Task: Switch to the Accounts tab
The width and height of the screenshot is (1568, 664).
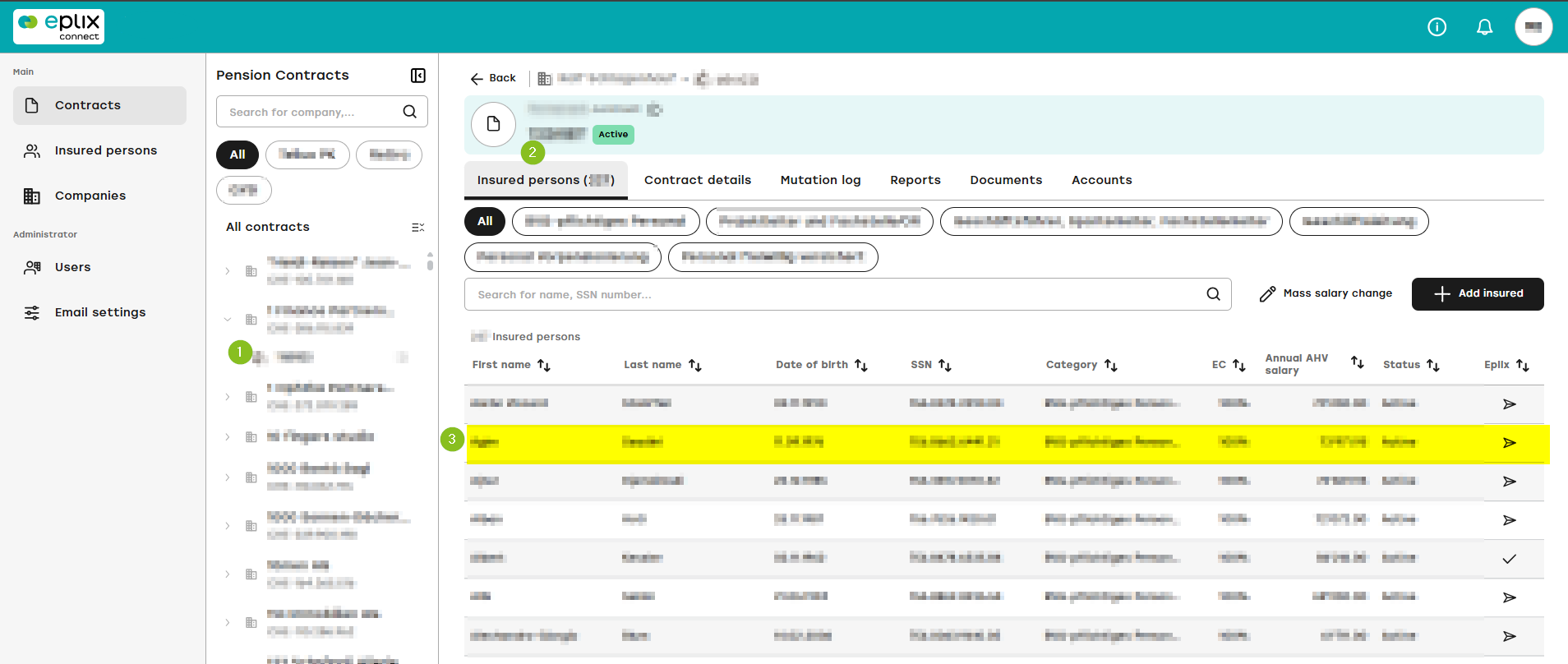Action: click(1102, 180)
